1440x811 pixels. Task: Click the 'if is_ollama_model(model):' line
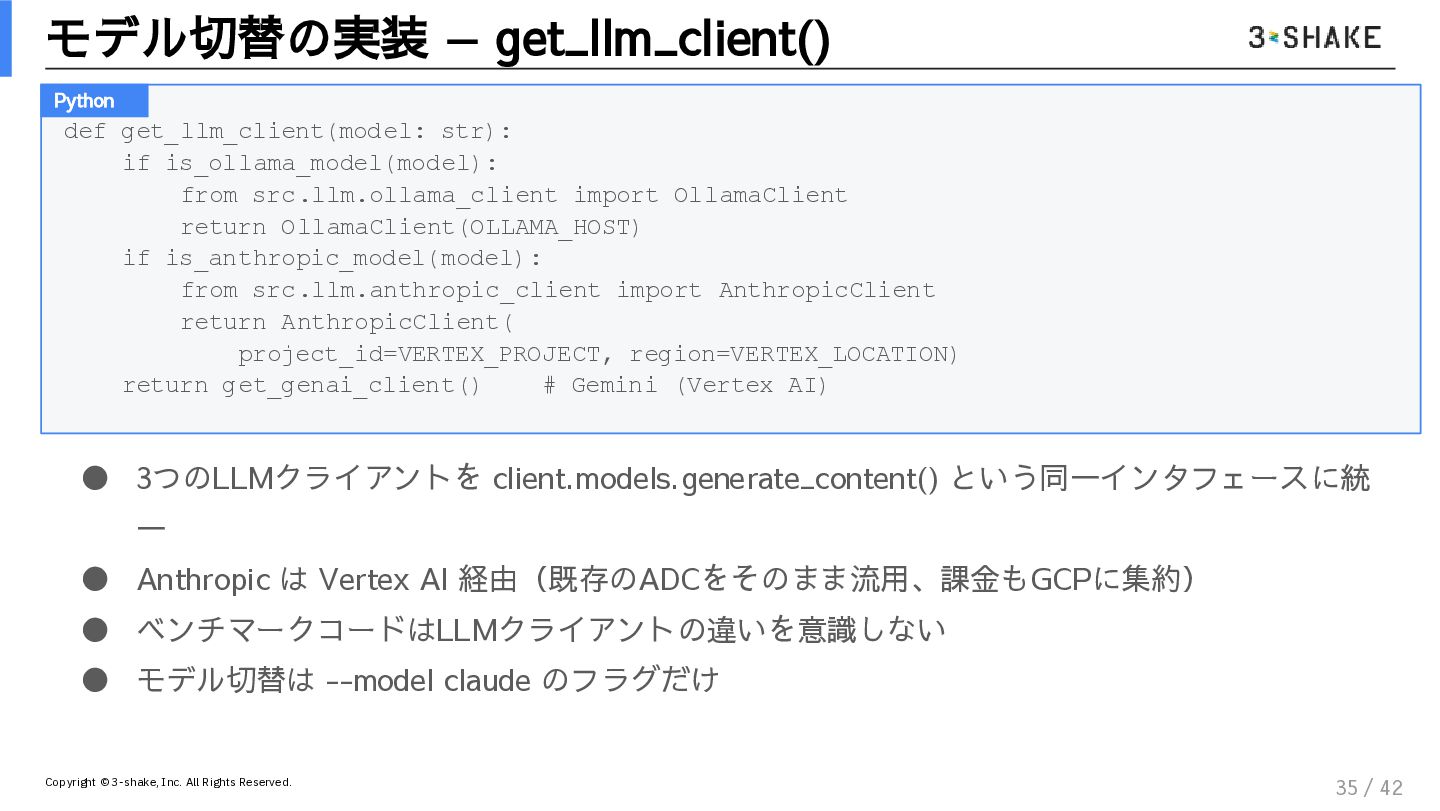click(x=310, y=164)
